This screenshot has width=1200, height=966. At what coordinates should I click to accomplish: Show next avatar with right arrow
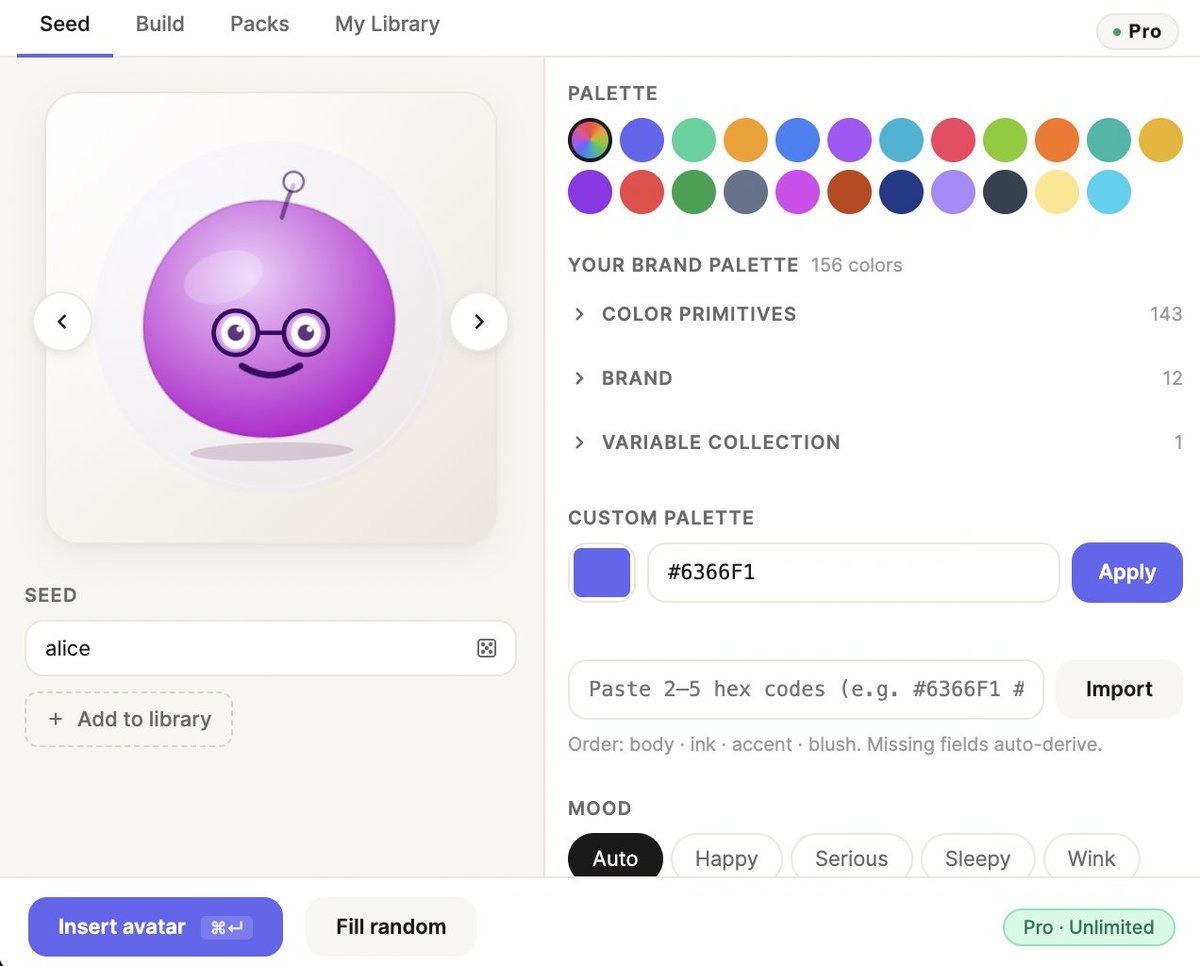pos(479,321)
